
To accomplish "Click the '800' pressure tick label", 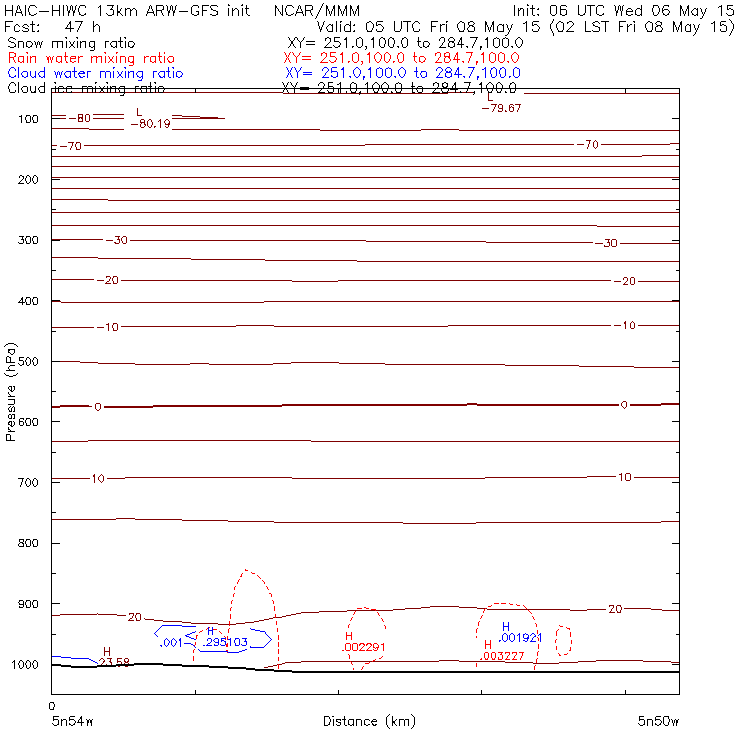I will pos(28,543).
